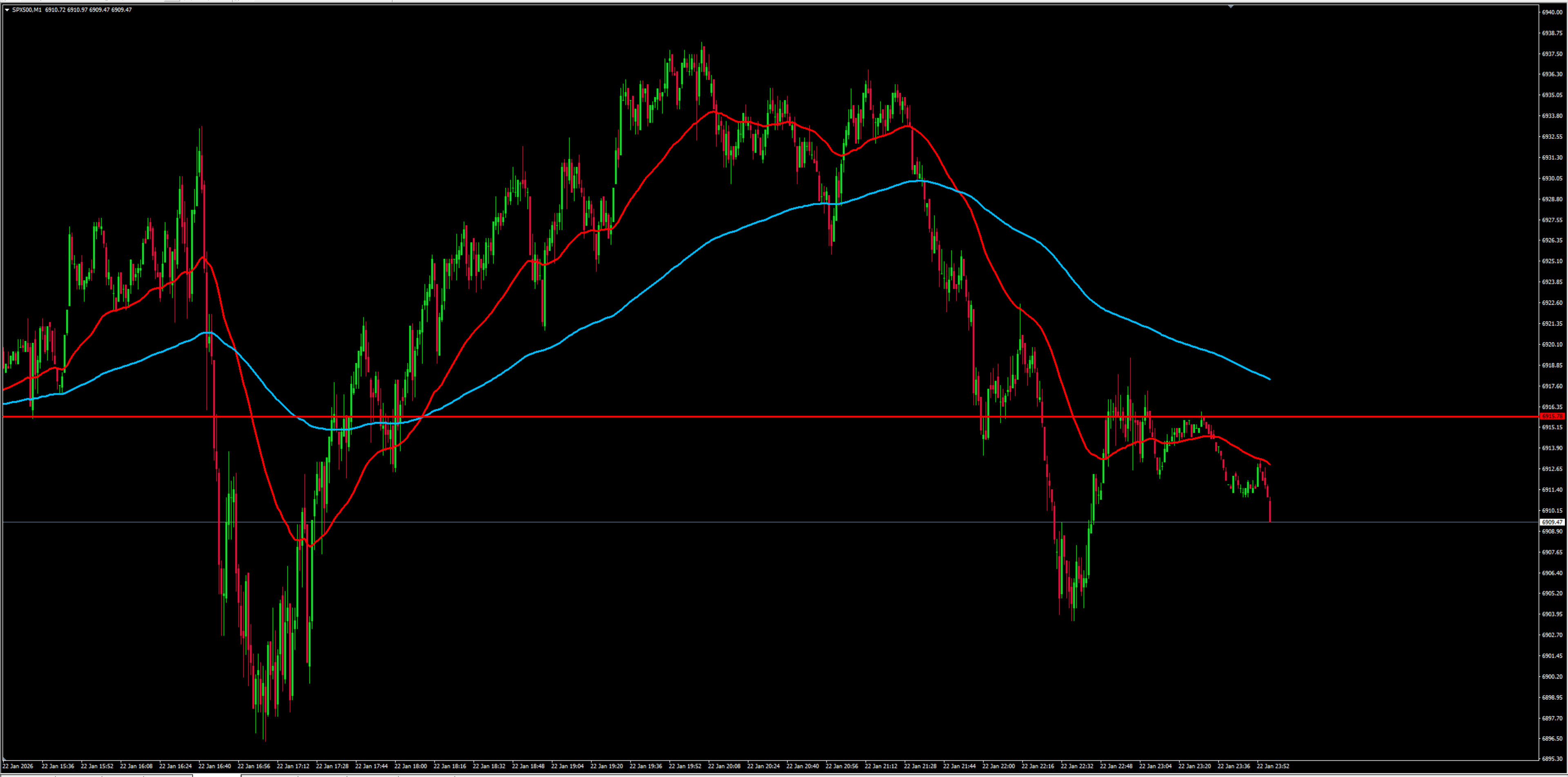Click the SPX500,M1 symbol label

coord(27,10)
